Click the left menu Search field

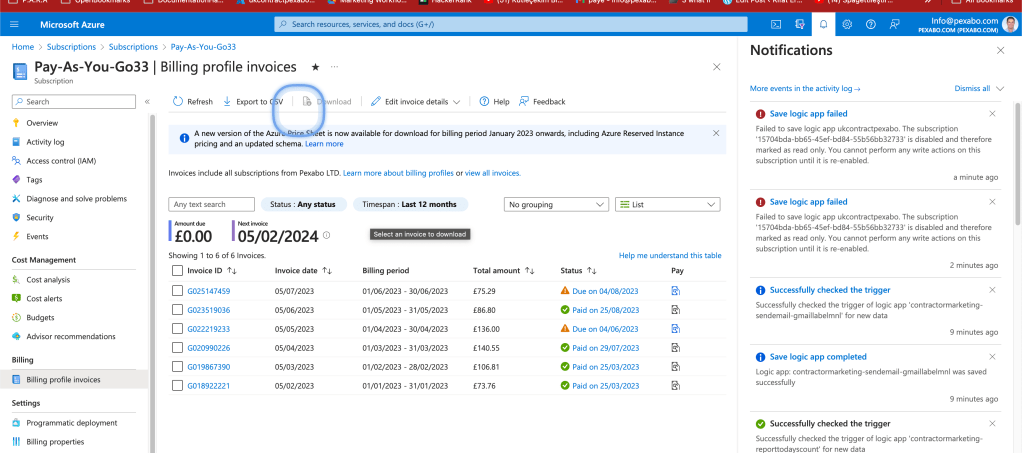(74, 102)
